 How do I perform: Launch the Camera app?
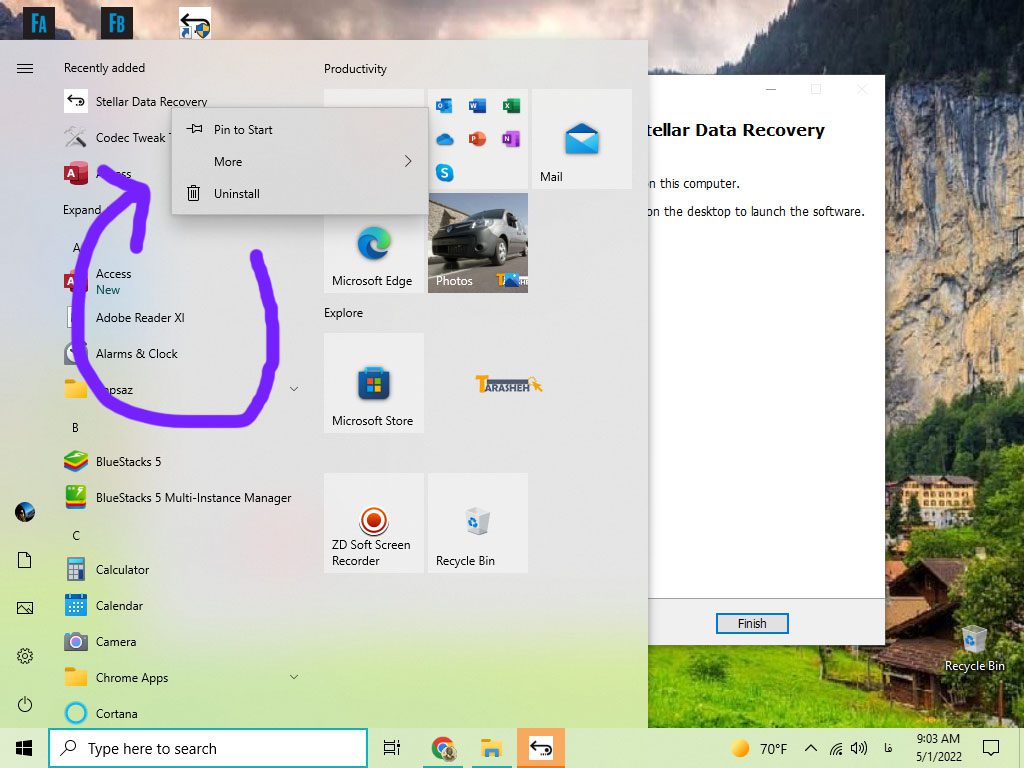[x=101, y=641]
